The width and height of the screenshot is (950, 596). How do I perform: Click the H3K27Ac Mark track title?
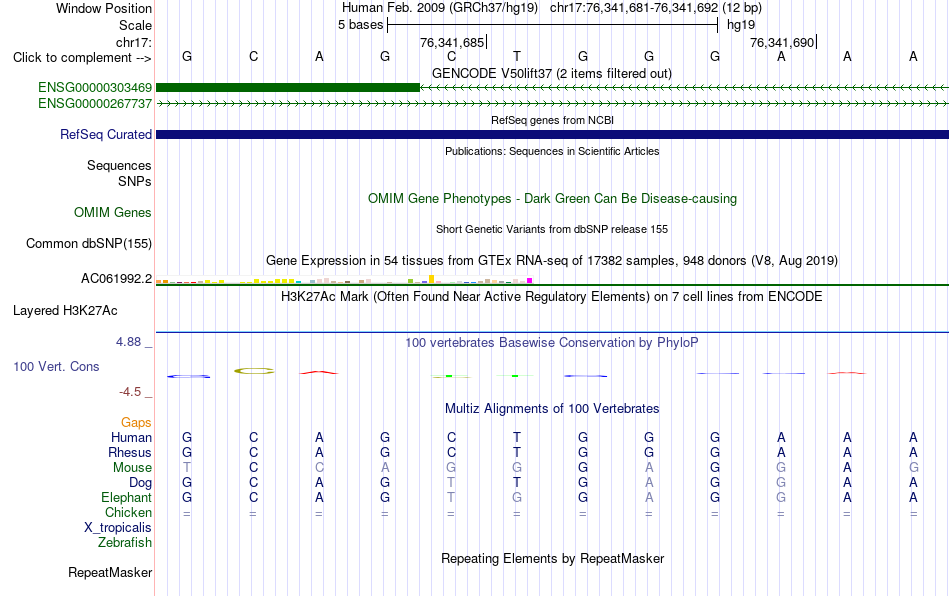(x=552, y=296)
